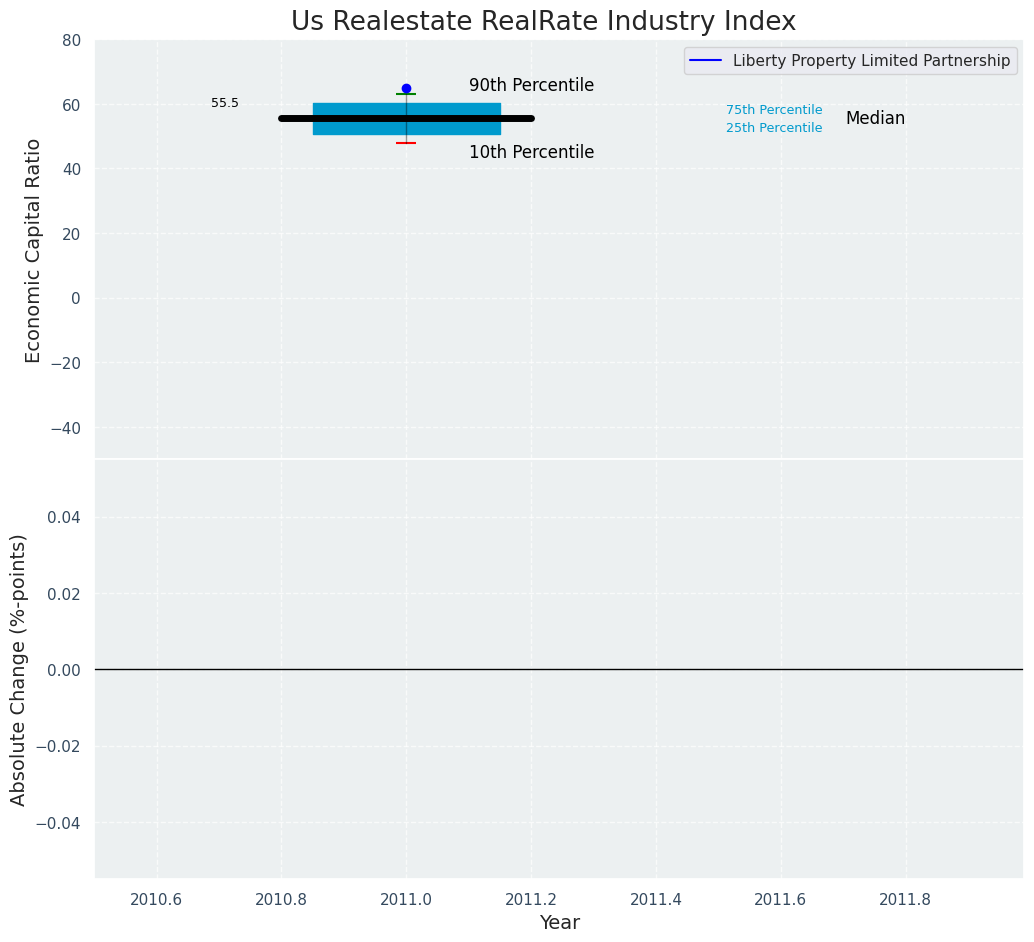Select the blue line sample in legend
Image resolution: width=1034 pixels, height=942 pixels.
[x=706, y=61]
